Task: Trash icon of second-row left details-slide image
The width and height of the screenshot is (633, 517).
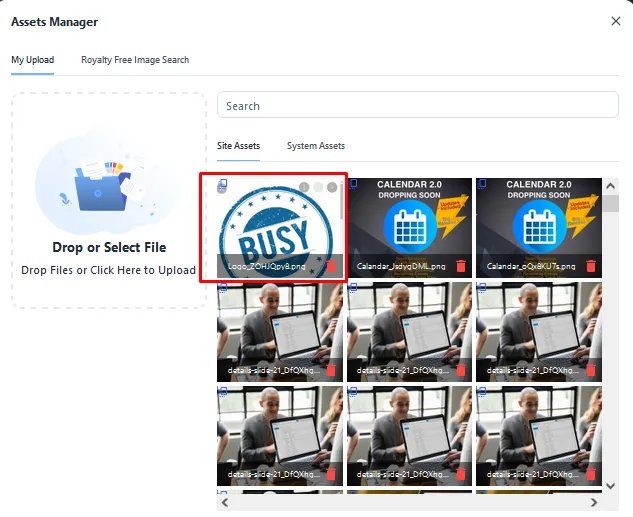Action: 331,370
